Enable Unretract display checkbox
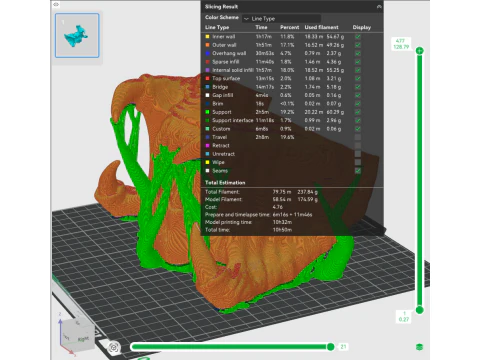The width and height of the screenshot is (480, 360). click(x=358, y=154)
